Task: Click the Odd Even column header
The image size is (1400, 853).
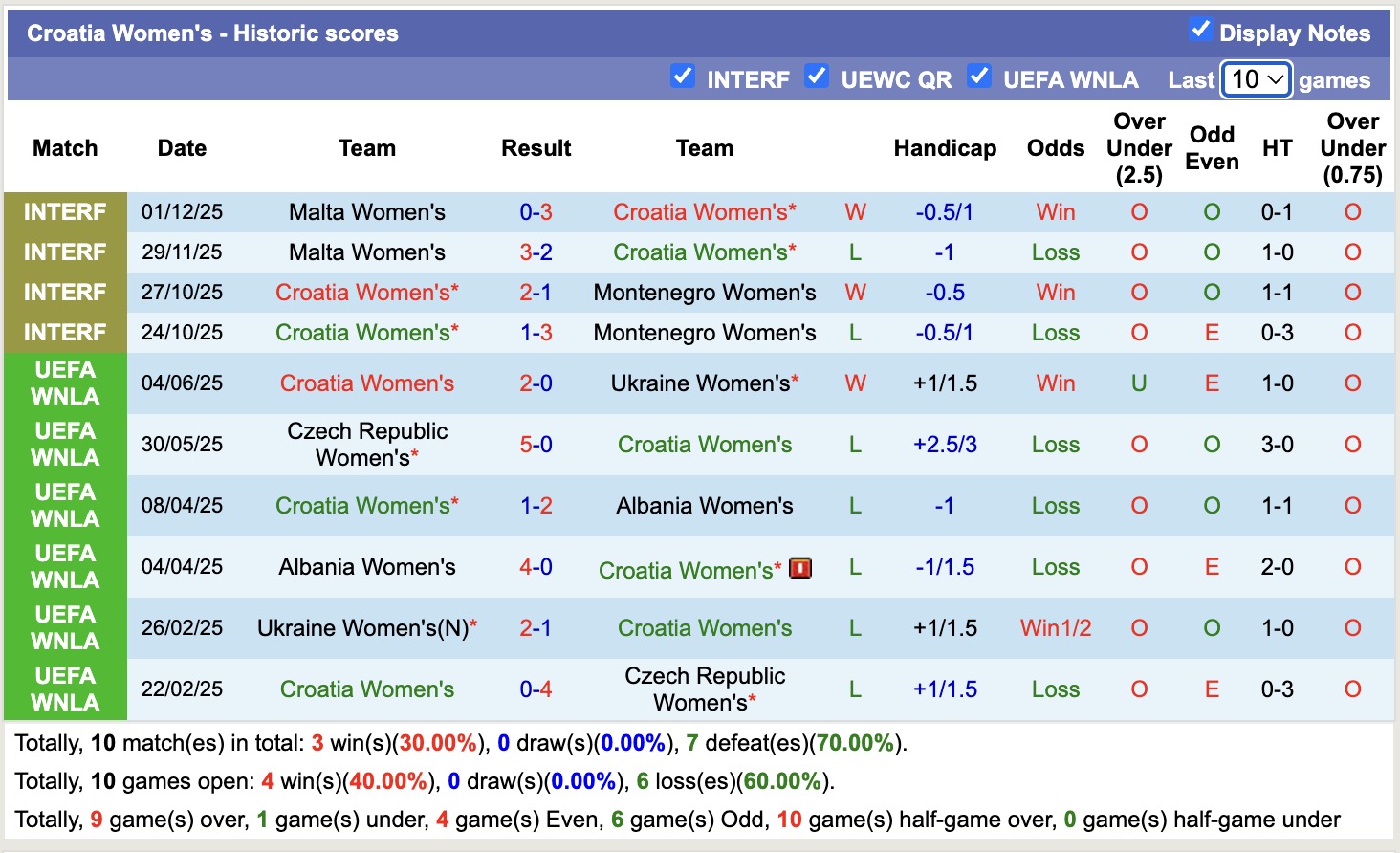Action: tap(1212, 148)
